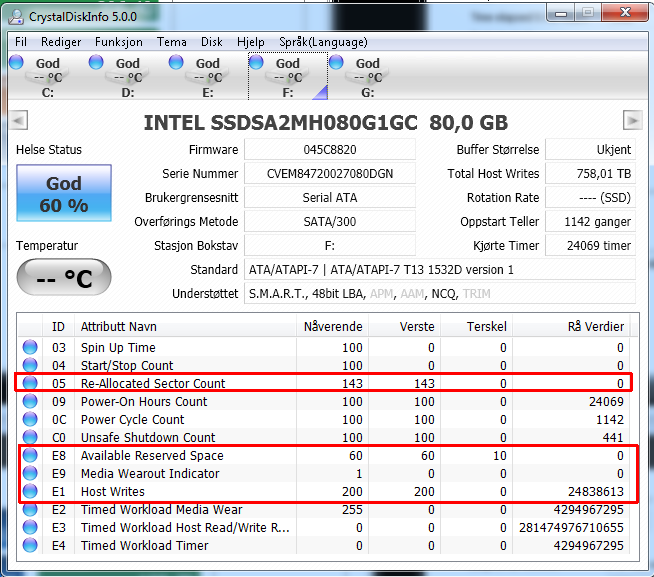Select the Available Reserved Space row
This screenshot has width=654, height=577.
(x=324, y=455)
